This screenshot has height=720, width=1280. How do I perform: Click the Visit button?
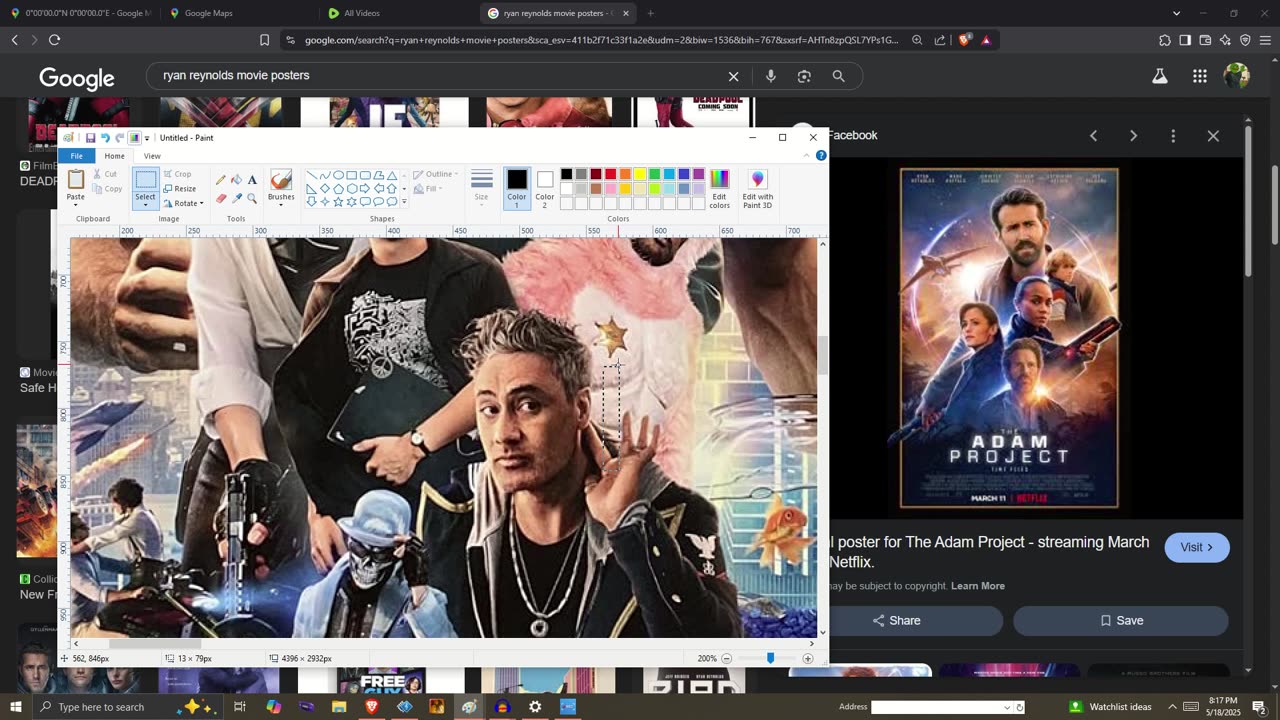tap(1197, 548)
